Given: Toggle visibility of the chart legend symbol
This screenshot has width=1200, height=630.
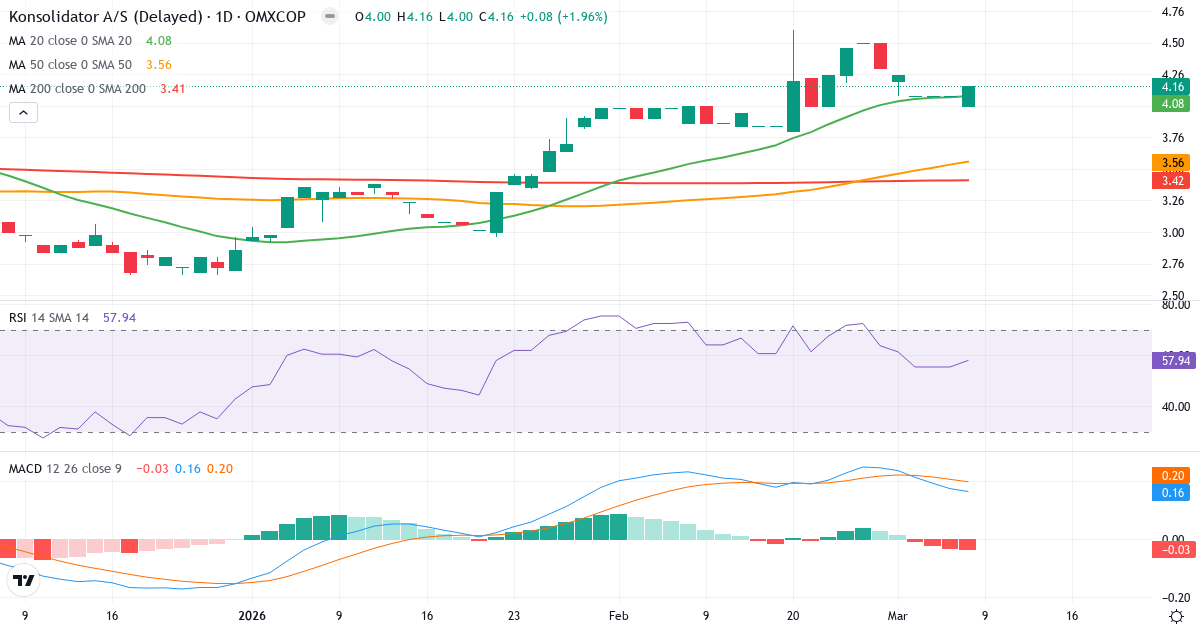Looking at the screenshot, I should [x=328, y=16].
